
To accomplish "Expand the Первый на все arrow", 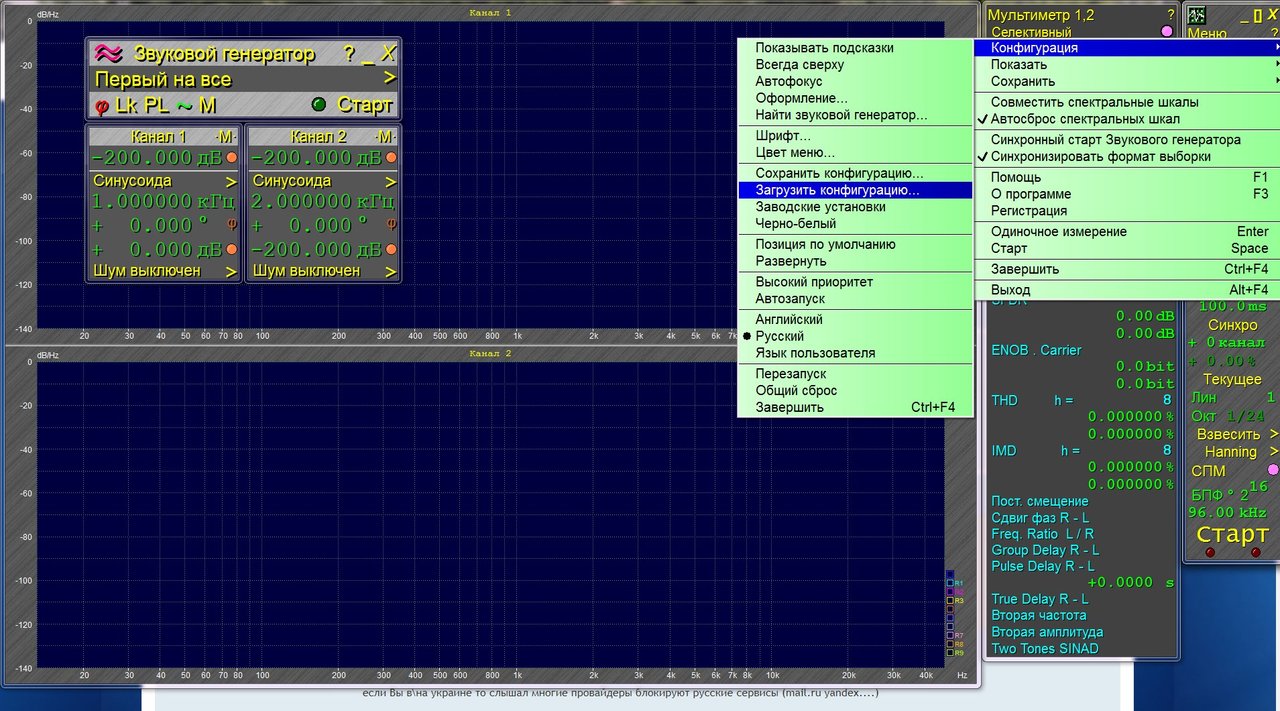I will pos(390,79).
